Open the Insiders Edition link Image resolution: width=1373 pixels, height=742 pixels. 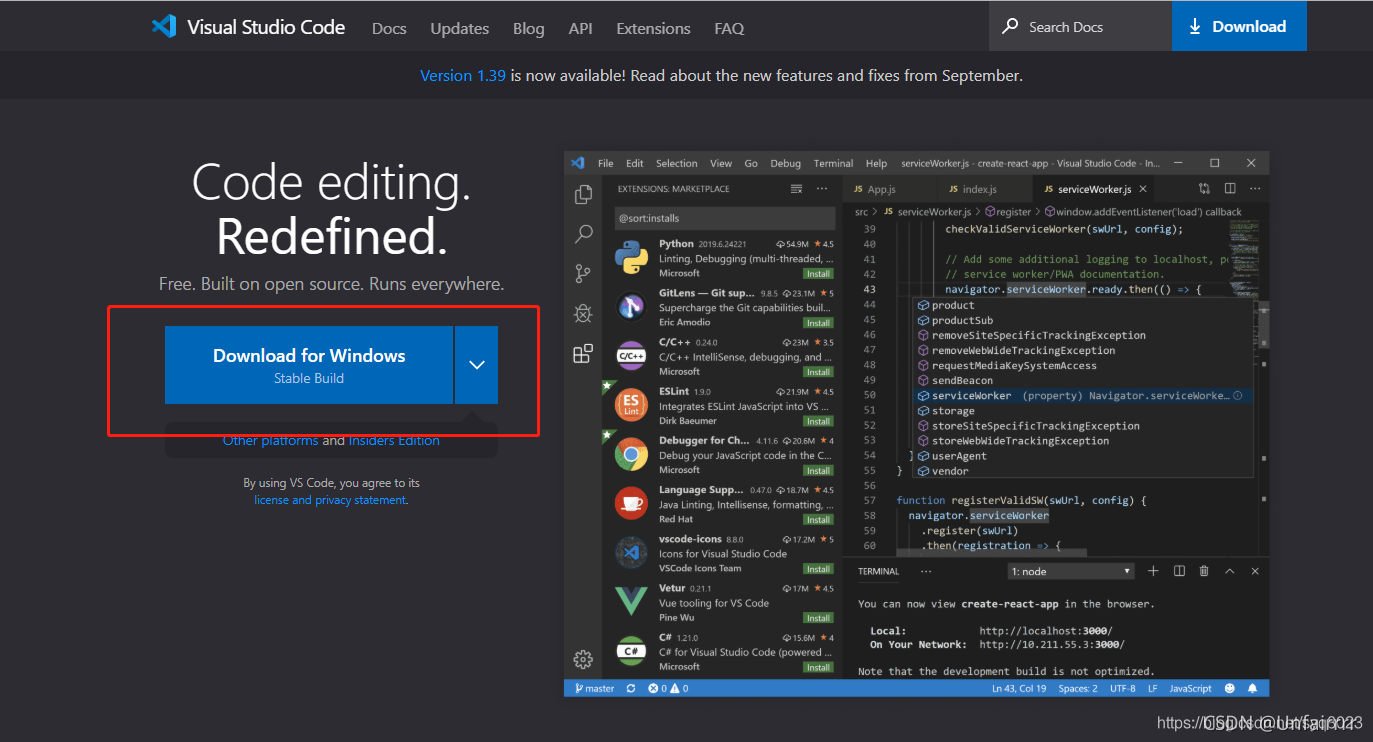tap(394, 441)
